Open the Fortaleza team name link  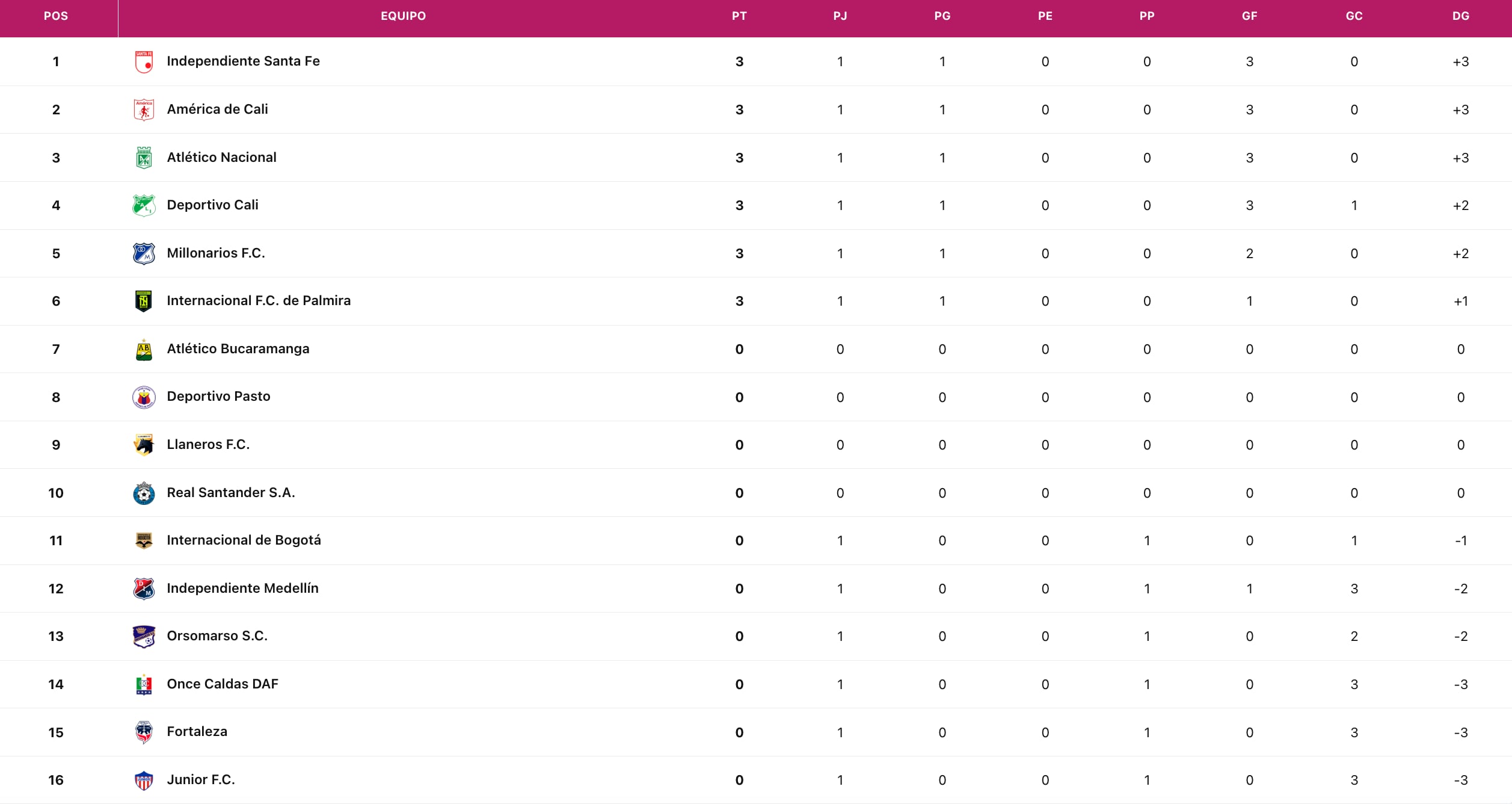click(197, 732)
